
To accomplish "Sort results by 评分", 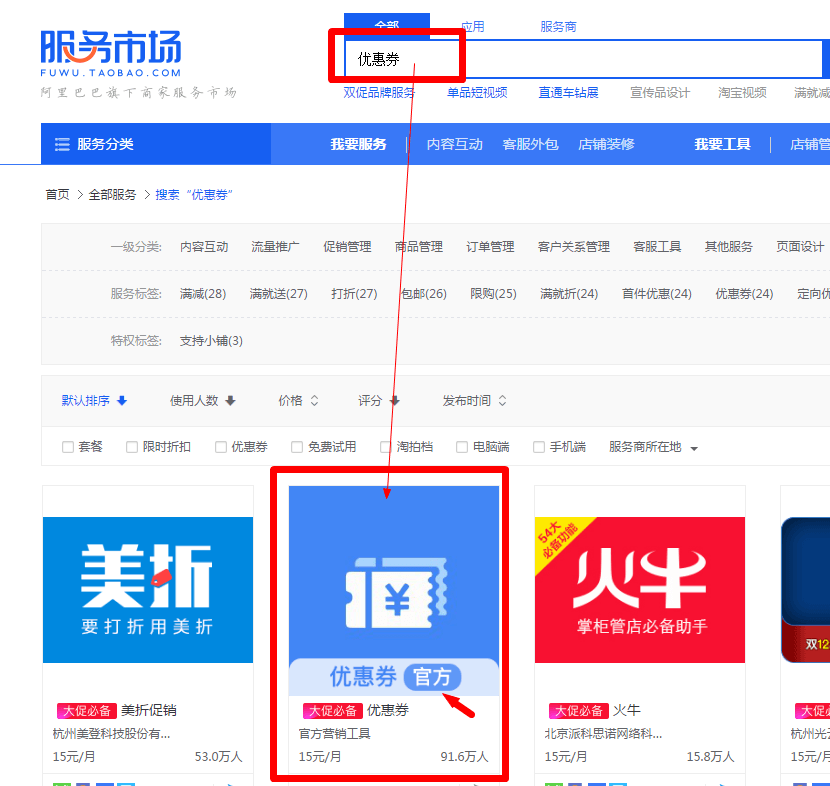I will (378, 401).
